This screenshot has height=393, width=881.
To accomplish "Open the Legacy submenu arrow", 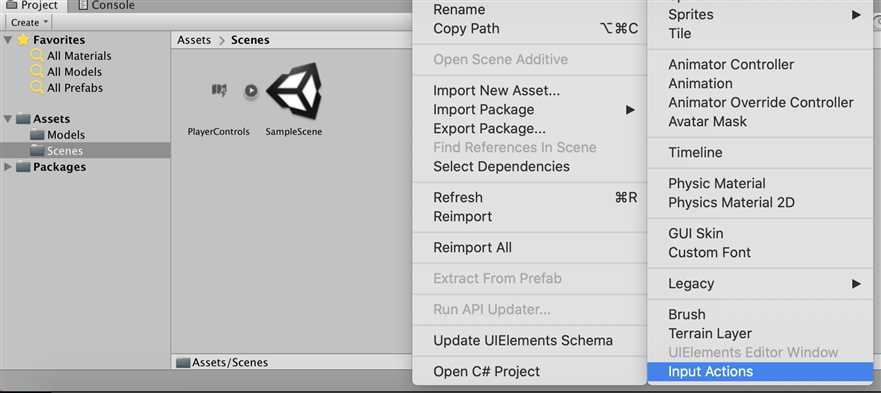I will (856, 283).
